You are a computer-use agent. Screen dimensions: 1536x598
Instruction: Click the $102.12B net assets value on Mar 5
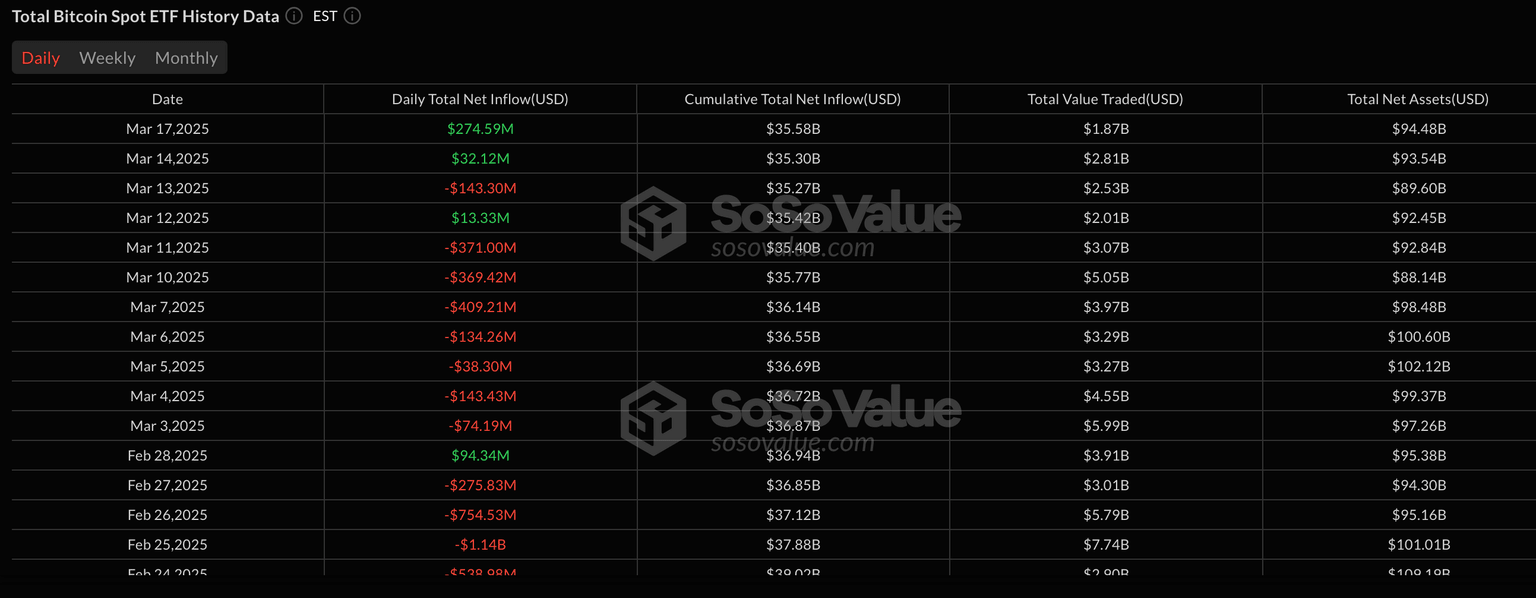click(1418, 366)
